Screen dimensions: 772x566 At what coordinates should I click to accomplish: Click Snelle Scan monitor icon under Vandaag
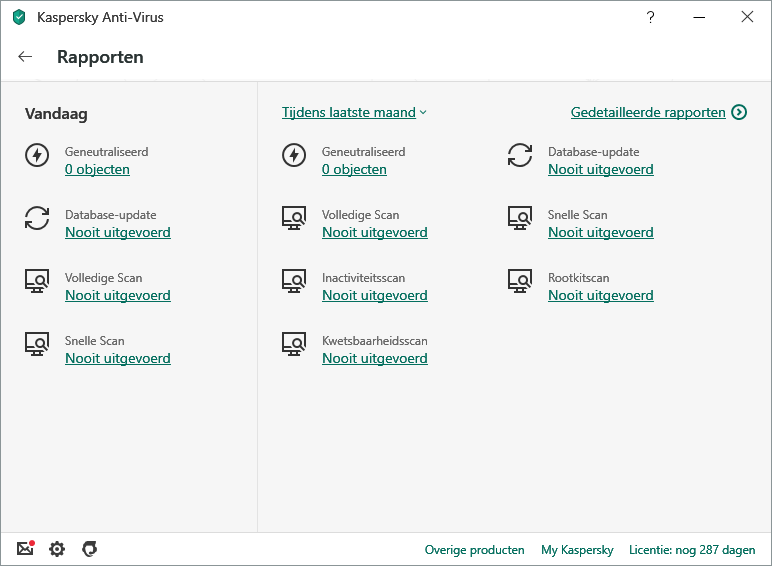point(37,344)
